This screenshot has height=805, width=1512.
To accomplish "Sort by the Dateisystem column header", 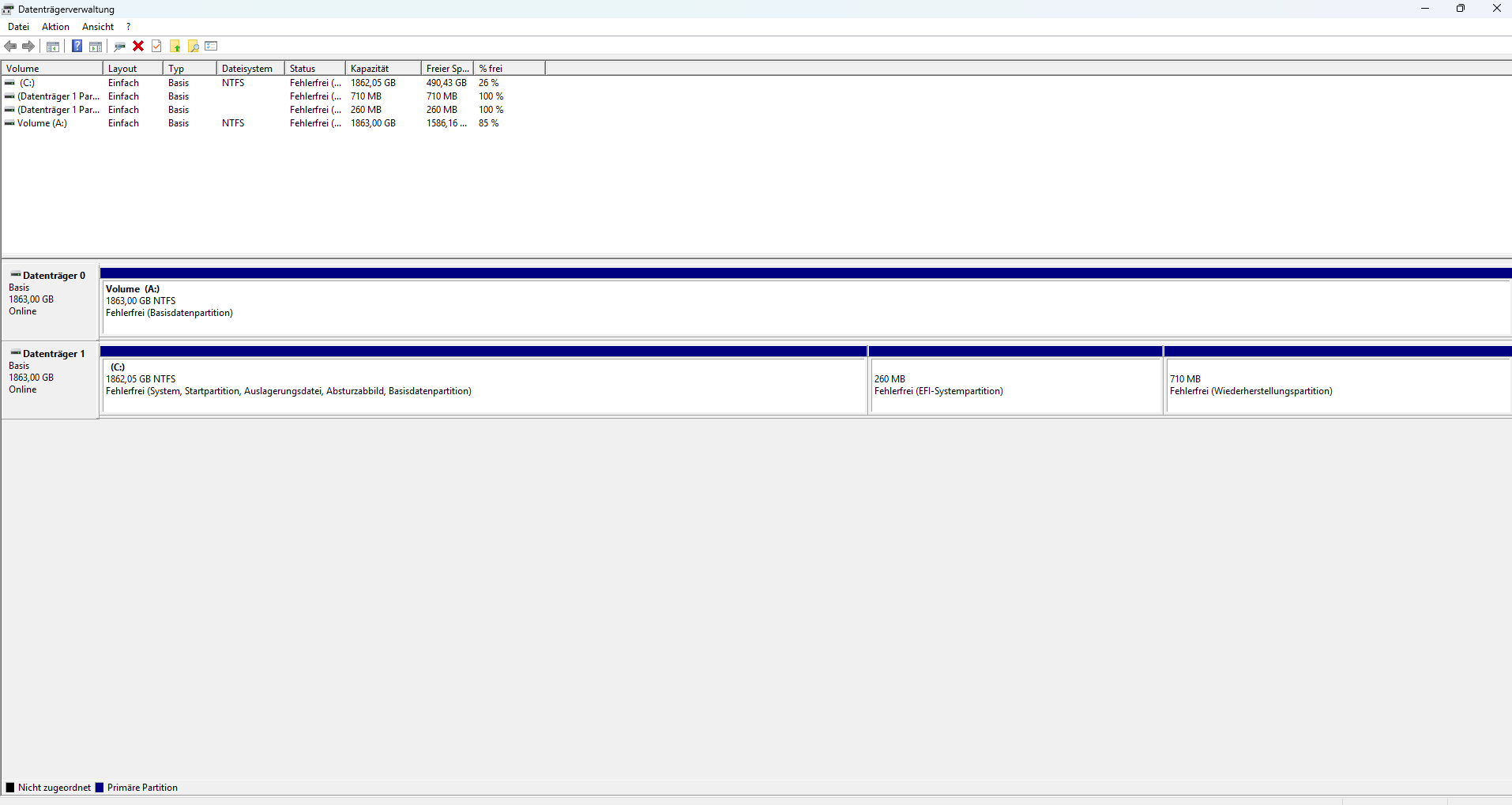I will point(250,69).
